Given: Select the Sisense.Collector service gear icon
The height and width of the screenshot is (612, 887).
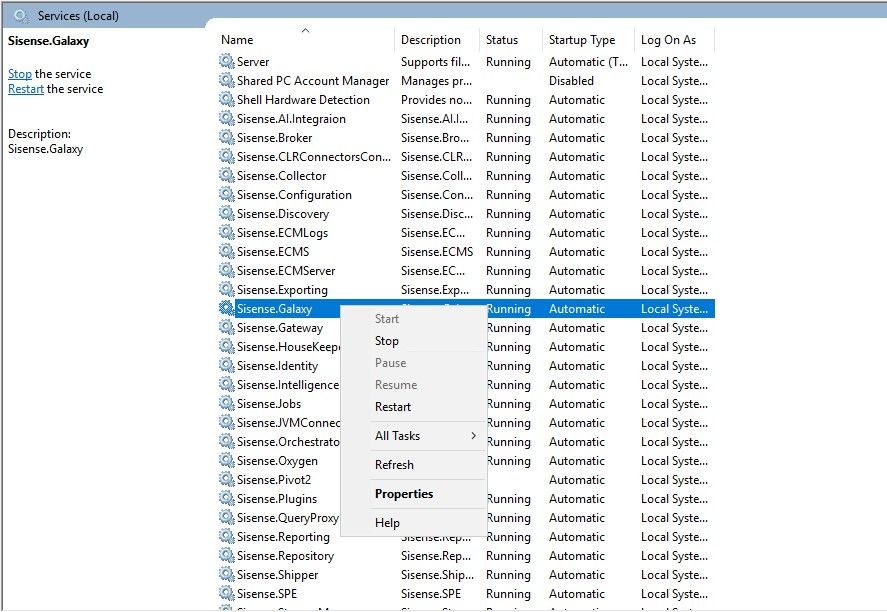Looking at the screenshot, I should click(227, 176).
